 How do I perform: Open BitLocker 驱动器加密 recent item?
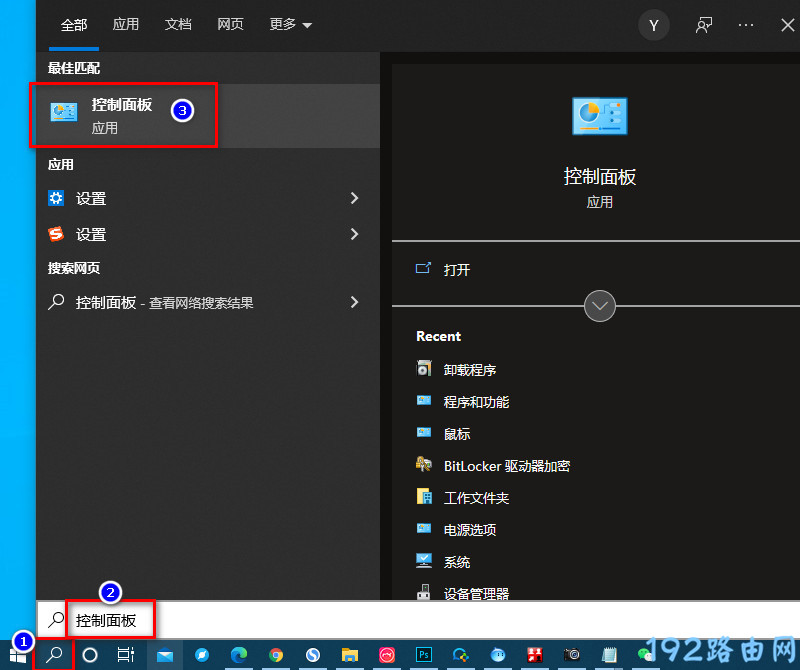point(506,466)
